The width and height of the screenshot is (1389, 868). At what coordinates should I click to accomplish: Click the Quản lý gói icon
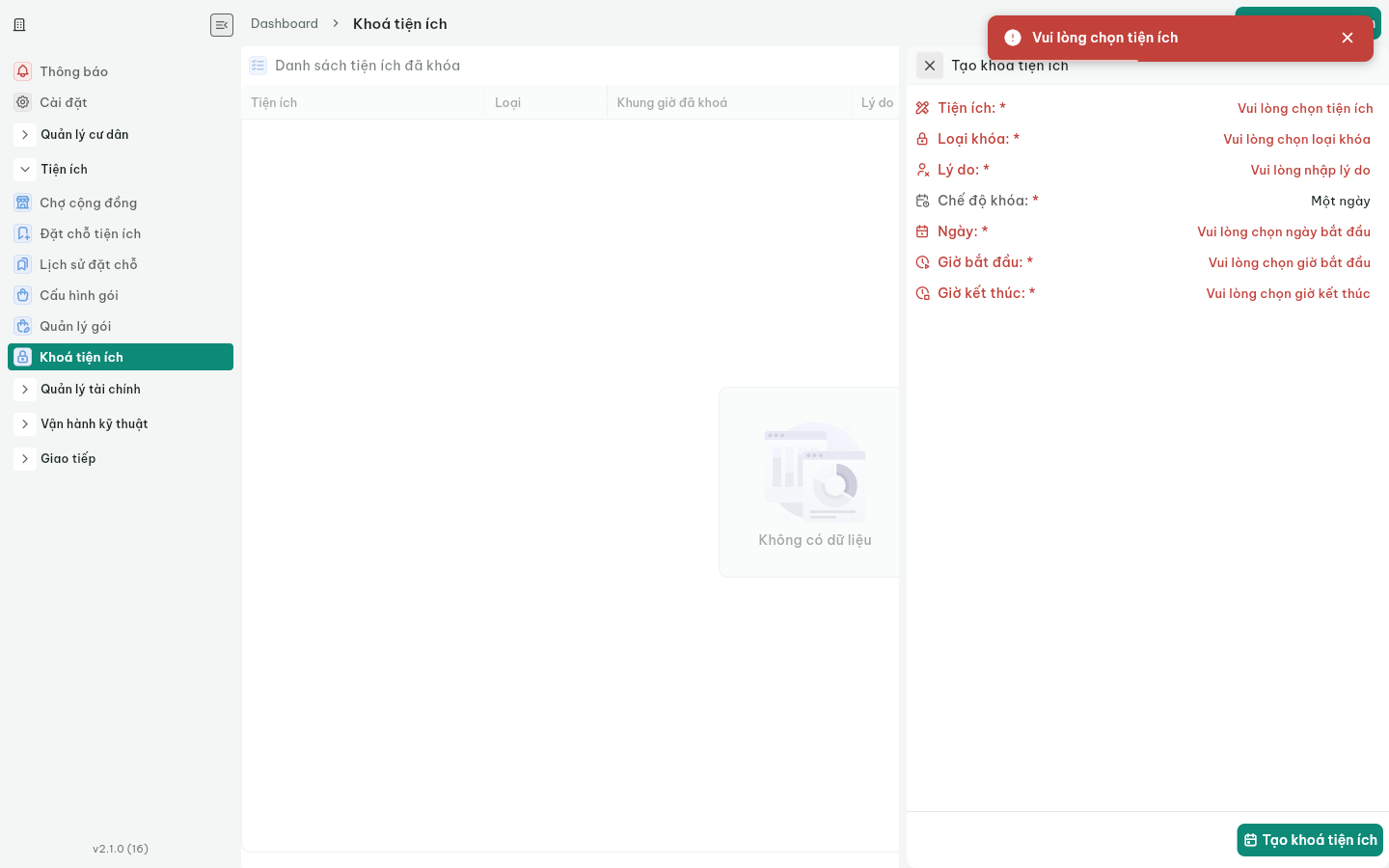23,326
